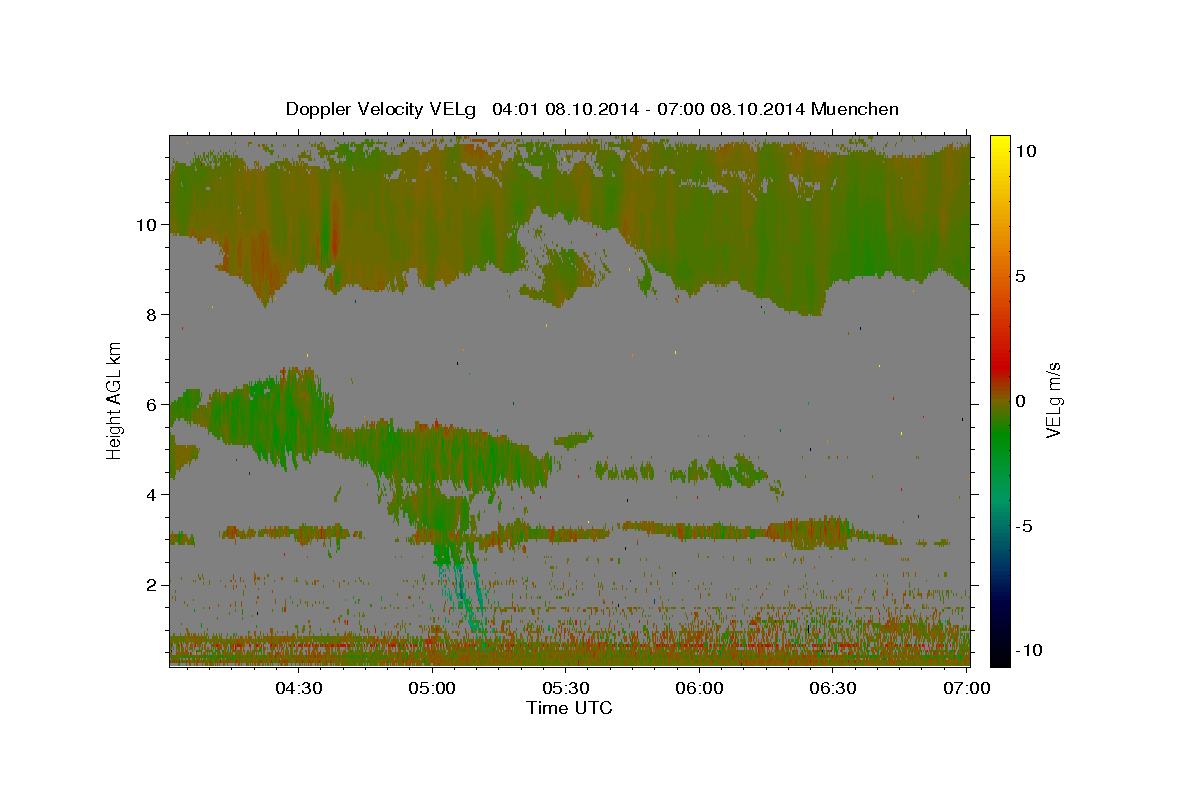Click the dark bottom of the velocity colorbar
Viewport: 1200px width, 800px height.
click(1000, 650)
